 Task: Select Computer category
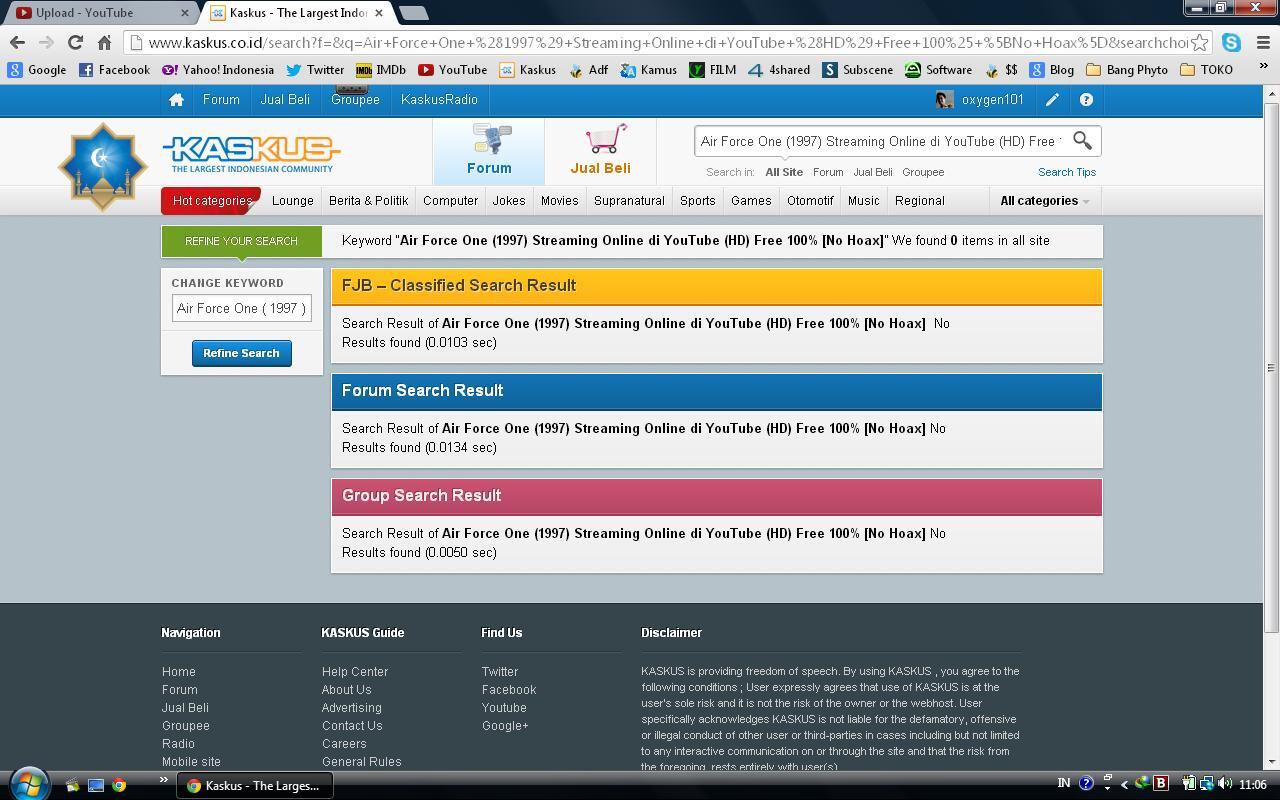[x=450, y=200]
